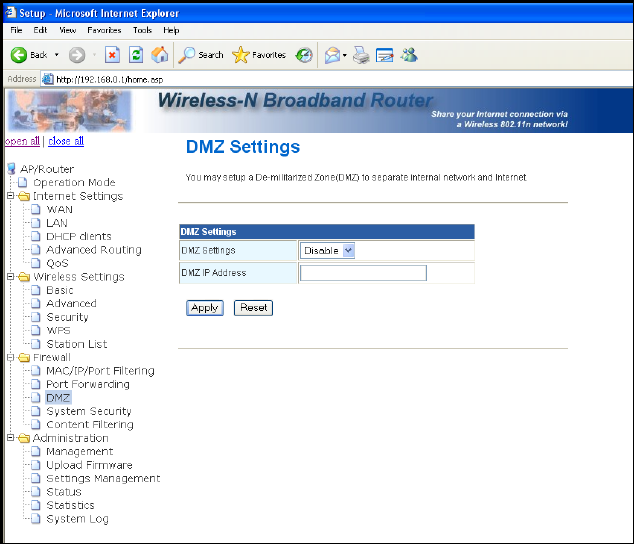Viewport: 634px width, 544px height.
Task: Collapse the Wireless Settings folder
Action: click(11, 277)
